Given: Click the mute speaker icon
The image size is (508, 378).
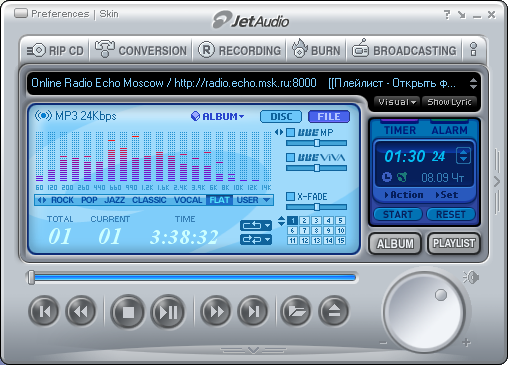Looking at the screenshot, I should pyautogui.click(x=471, y=277).
